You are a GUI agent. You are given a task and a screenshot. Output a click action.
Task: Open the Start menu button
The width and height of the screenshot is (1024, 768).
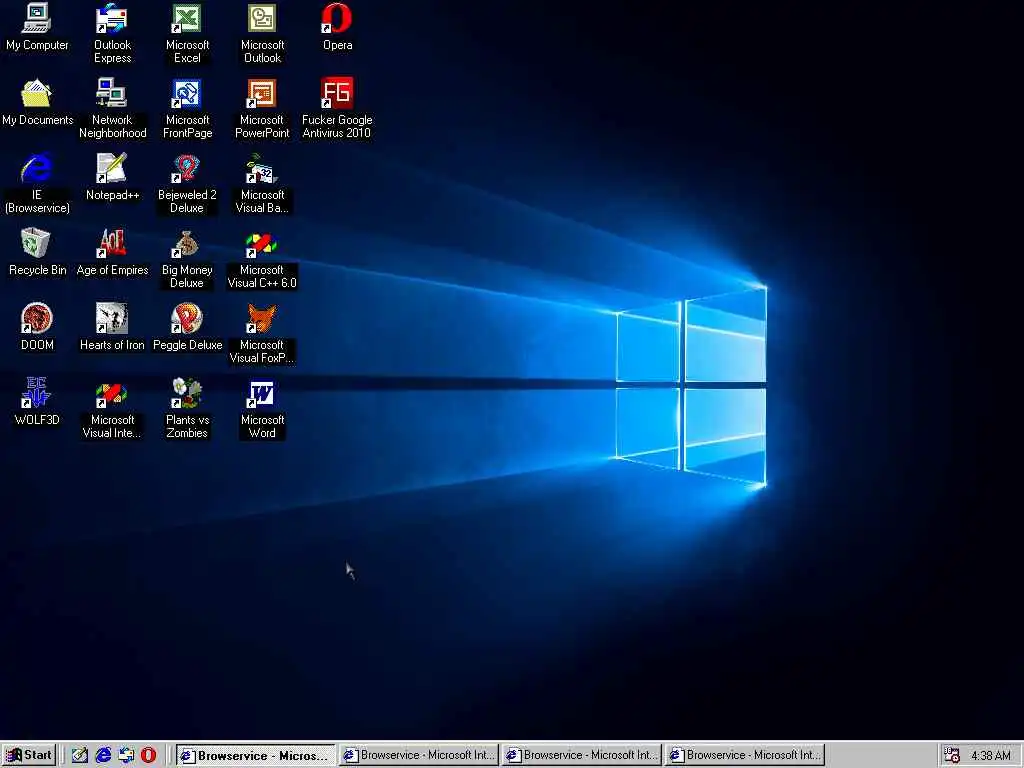coord(29,755)
